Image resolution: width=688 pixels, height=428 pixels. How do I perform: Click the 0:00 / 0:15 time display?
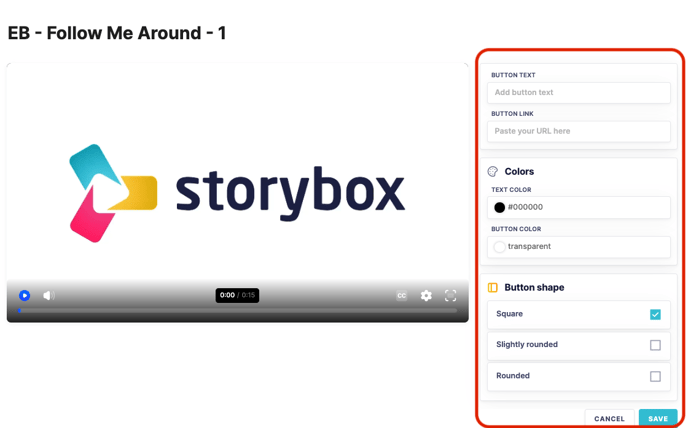tap(237, 295)
